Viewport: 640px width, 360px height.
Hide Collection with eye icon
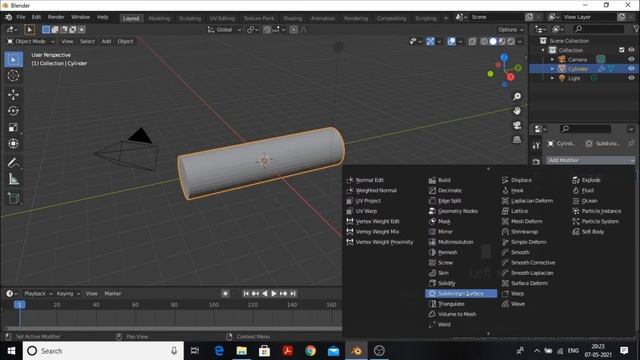(x=631, y=50)
